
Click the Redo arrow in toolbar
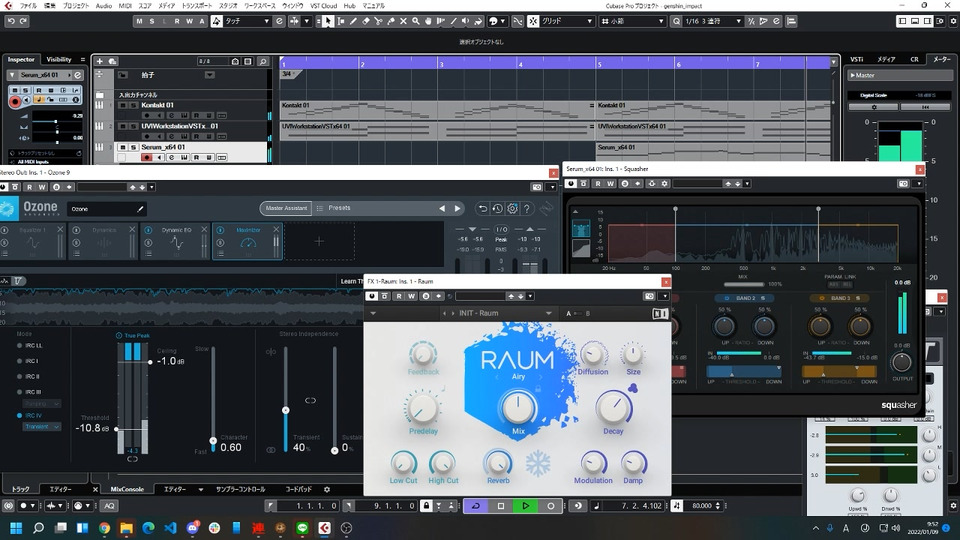[x=23, y=21]
